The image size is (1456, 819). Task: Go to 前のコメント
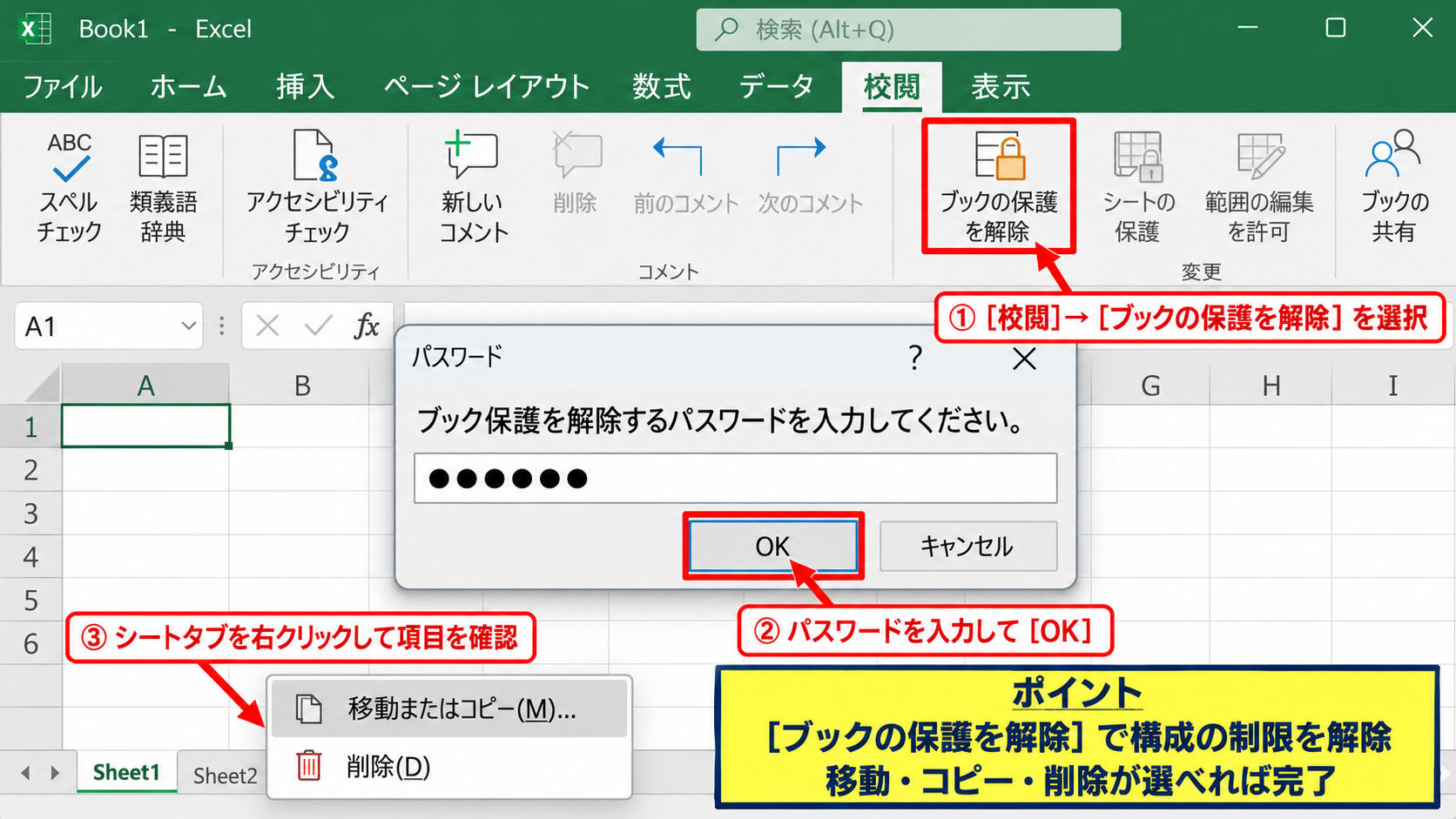pos(685,173)
